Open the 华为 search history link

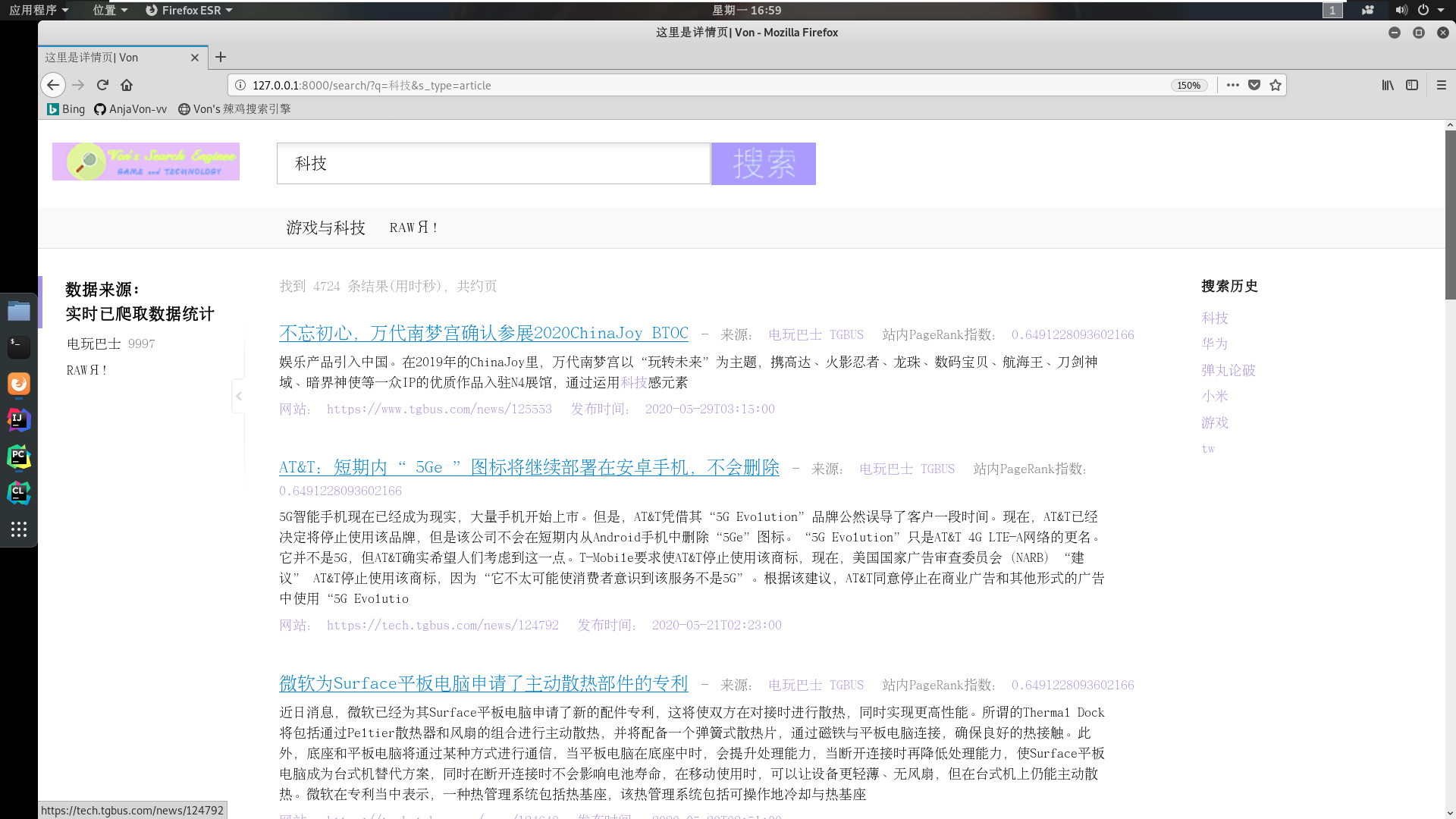[1214, 344]
